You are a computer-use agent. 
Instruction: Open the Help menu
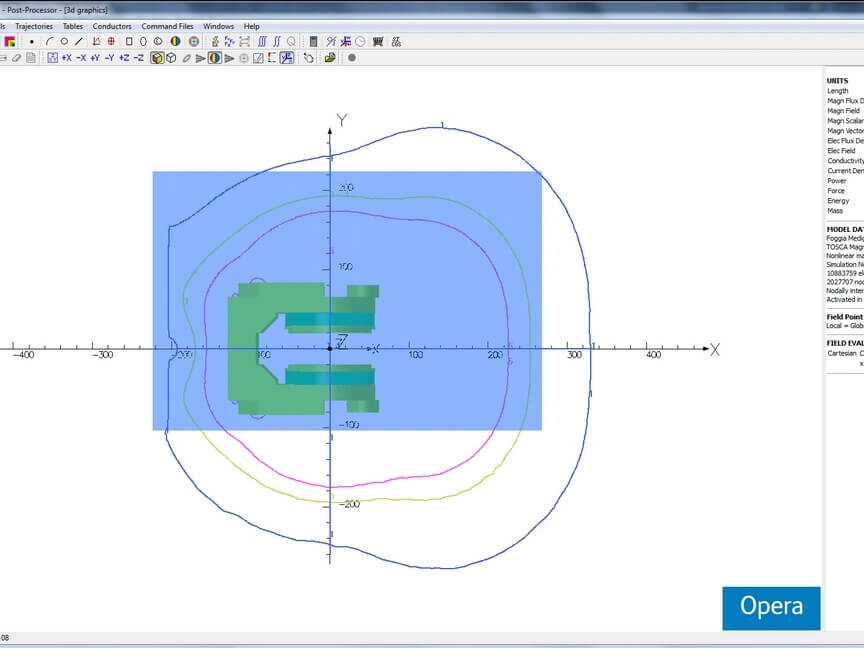pos(251,26)
